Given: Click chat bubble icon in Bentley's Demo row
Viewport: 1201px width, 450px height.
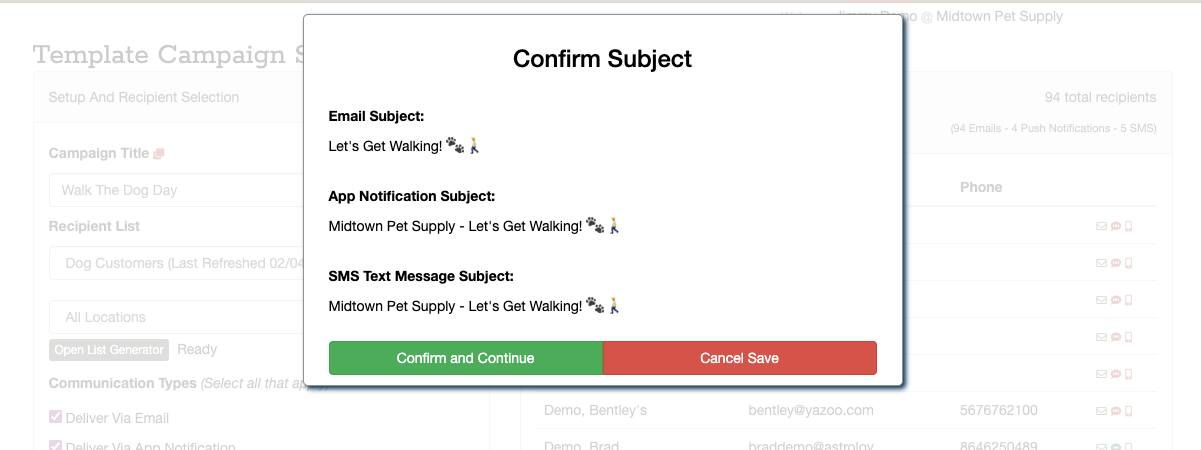Looking at the screenshot, I should click(1115, 411).
